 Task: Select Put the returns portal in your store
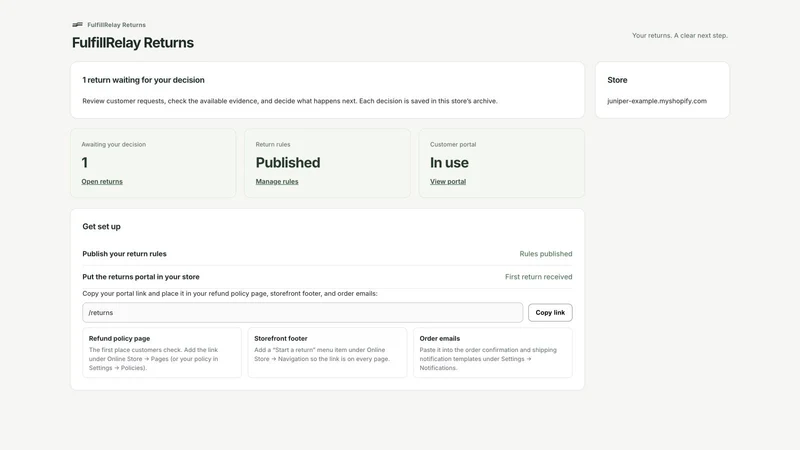[141, 277]
